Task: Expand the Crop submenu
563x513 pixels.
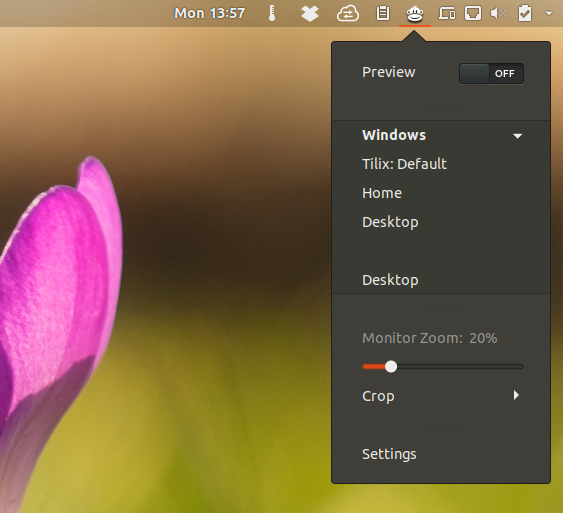Action: pos(441,396)
